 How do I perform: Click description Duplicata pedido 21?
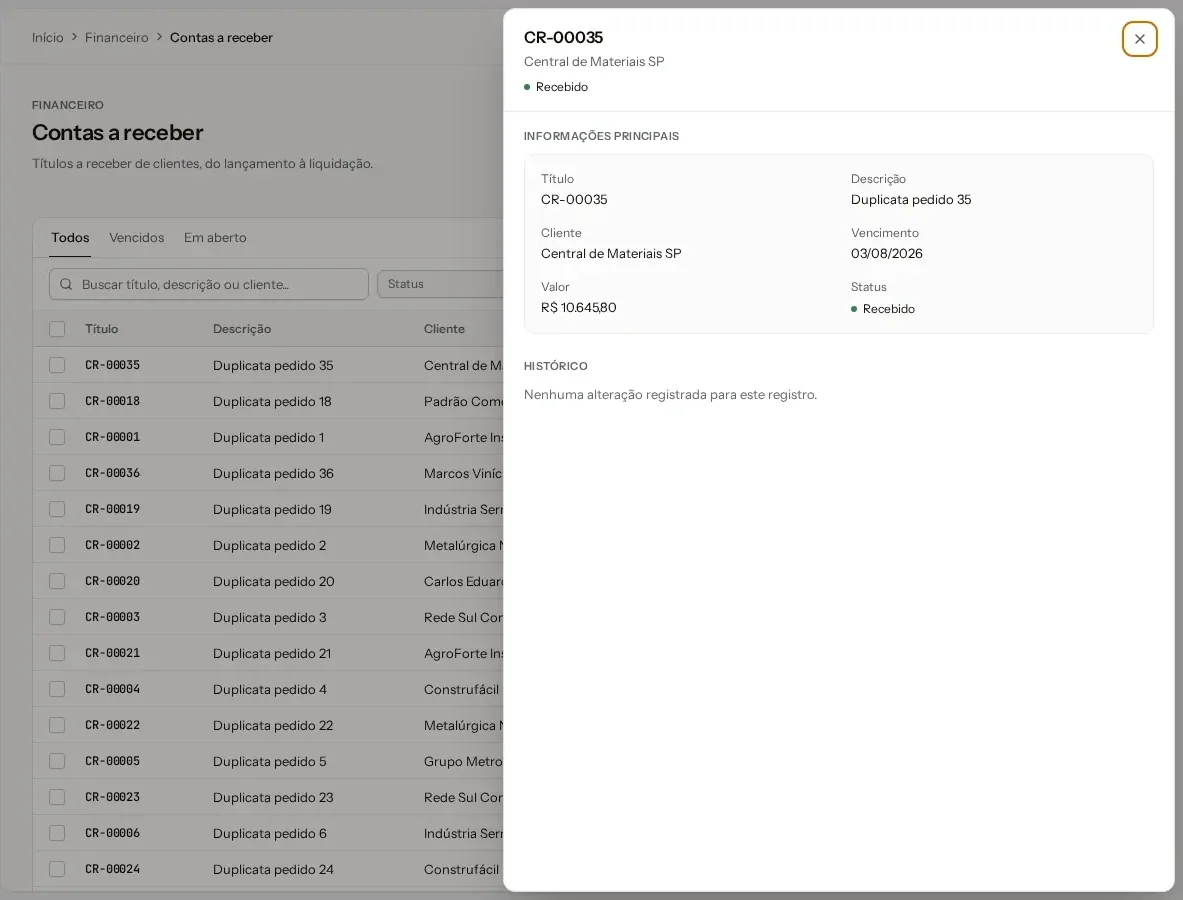click(272, 653)
